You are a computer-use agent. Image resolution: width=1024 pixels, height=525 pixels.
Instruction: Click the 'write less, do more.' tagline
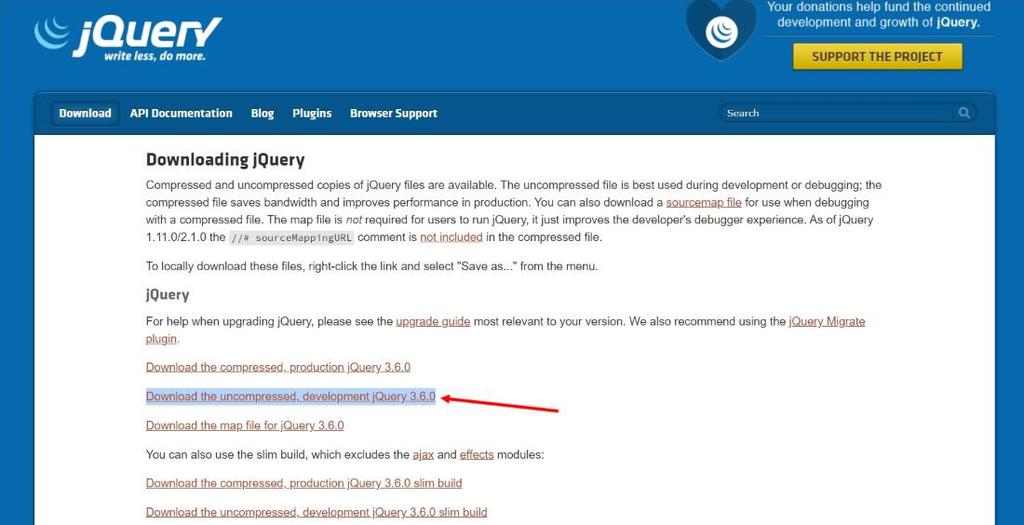(155, 56)
